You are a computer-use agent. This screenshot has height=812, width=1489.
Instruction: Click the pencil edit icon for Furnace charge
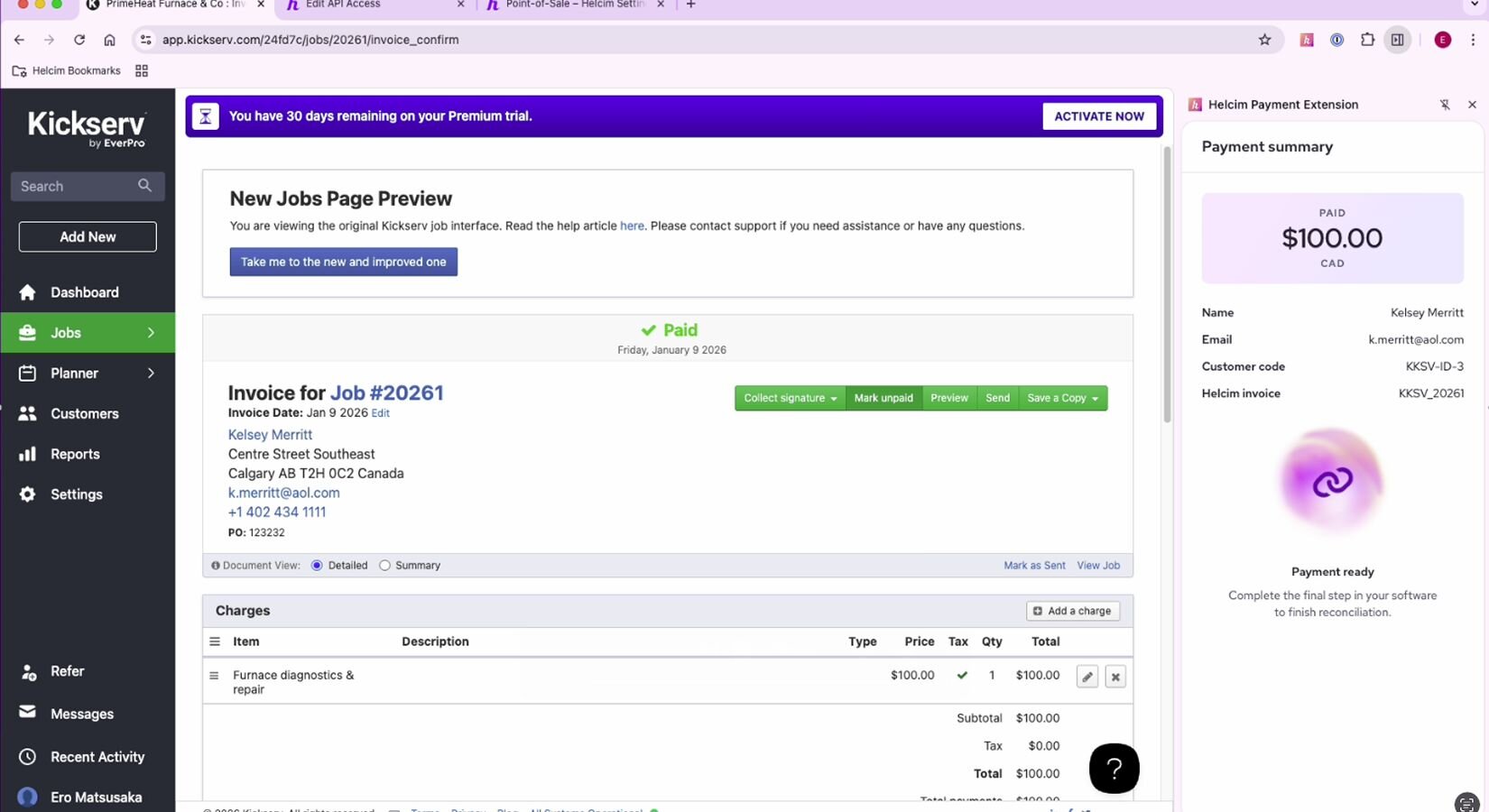point(1087,677)
